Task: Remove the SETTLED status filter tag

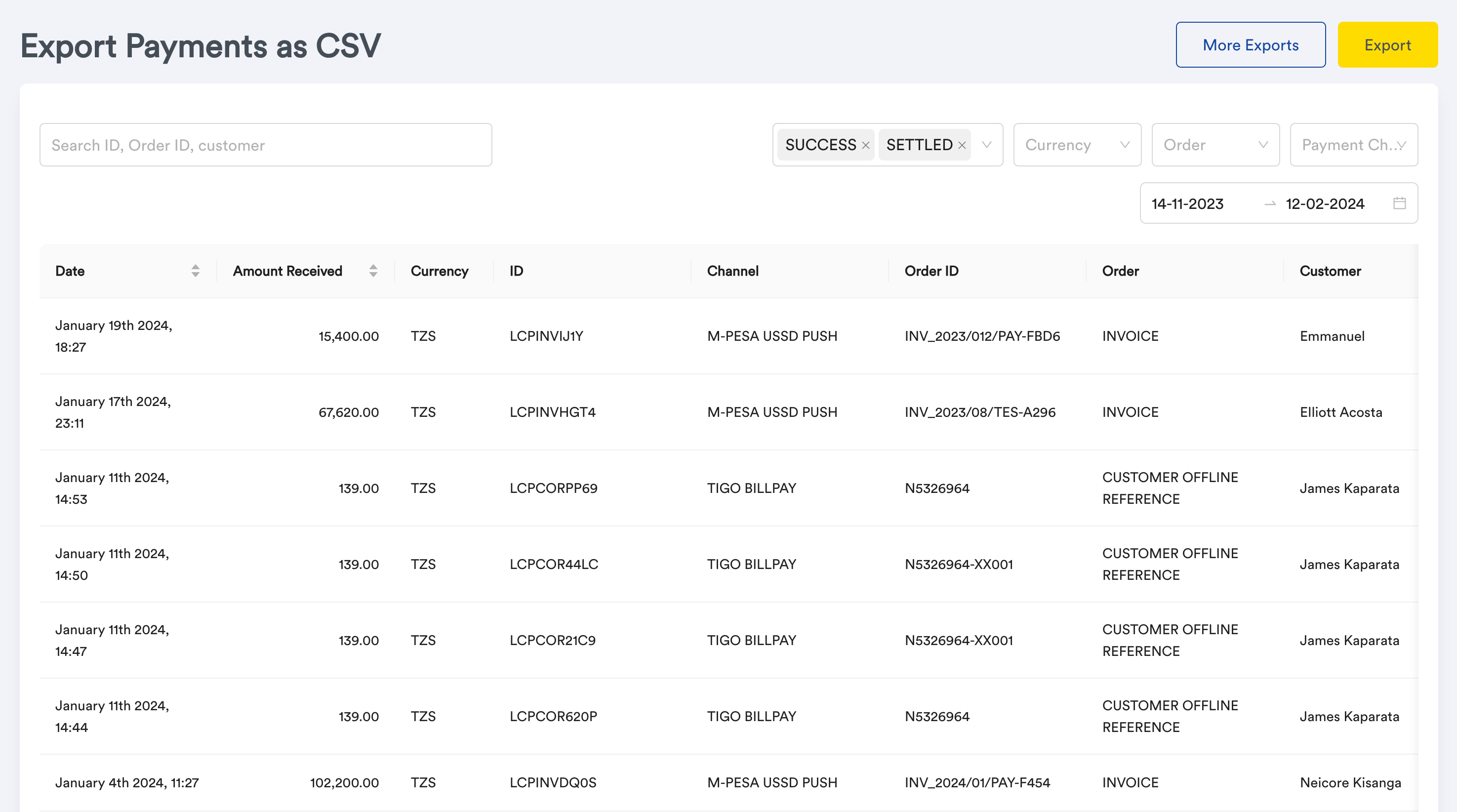Action: point(962,145)
